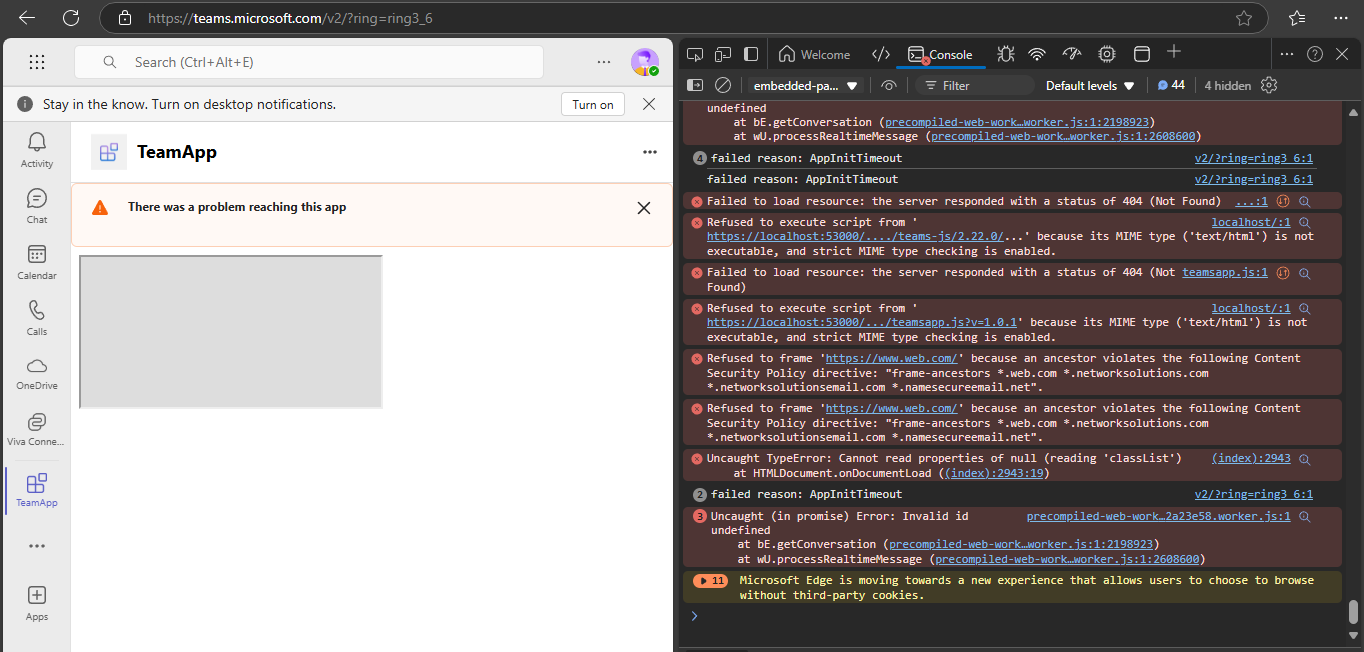Open the first https://www.web.com/ link
The width and height of the screenshot is (1364, 652).
click(x=893, y=358)
